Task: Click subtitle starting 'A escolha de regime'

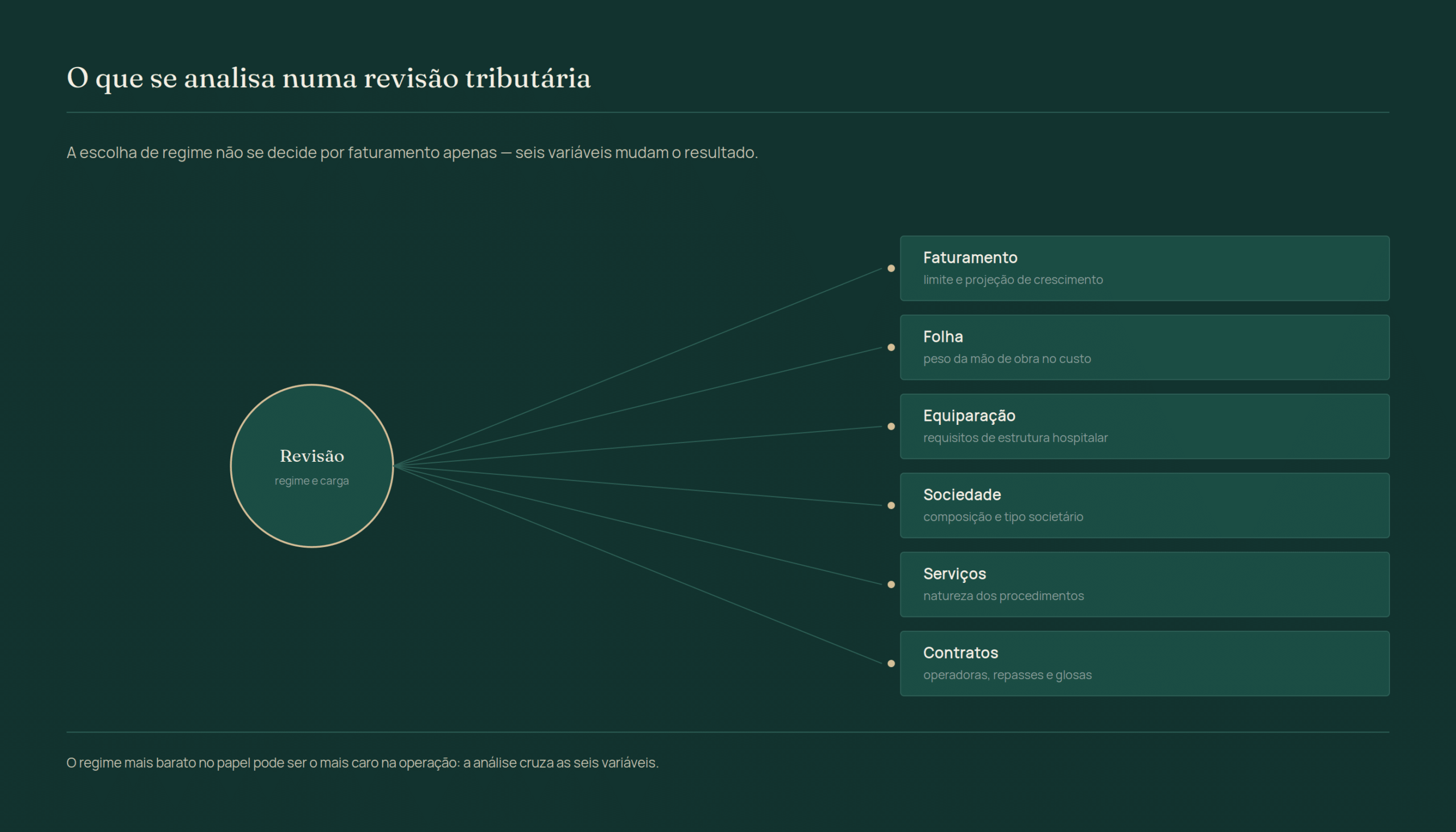Action: click(412, 152)
